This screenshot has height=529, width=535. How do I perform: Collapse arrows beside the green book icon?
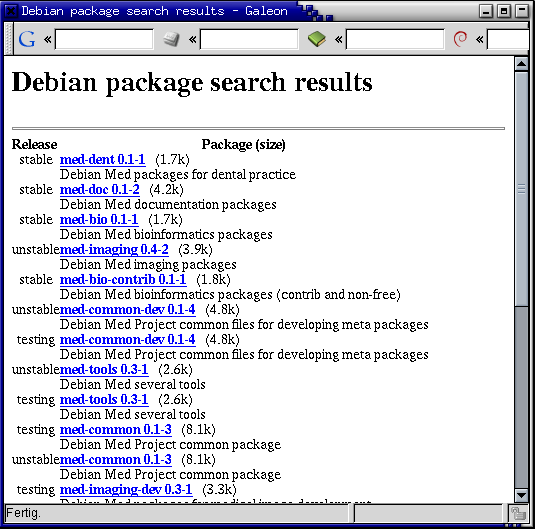point(338,40)
